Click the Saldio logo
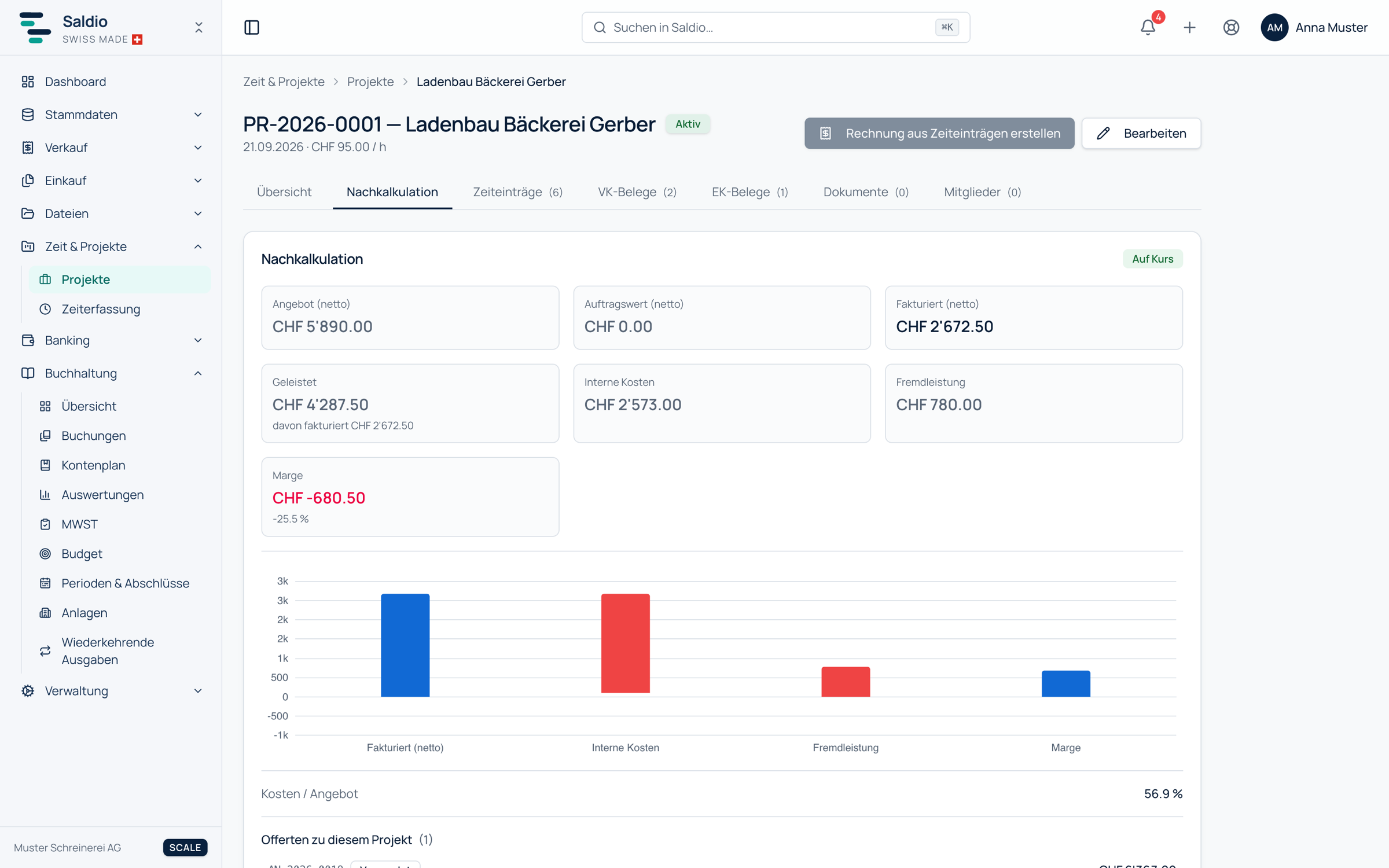This screenshot has height=868, width=1389. pos(35,27)
